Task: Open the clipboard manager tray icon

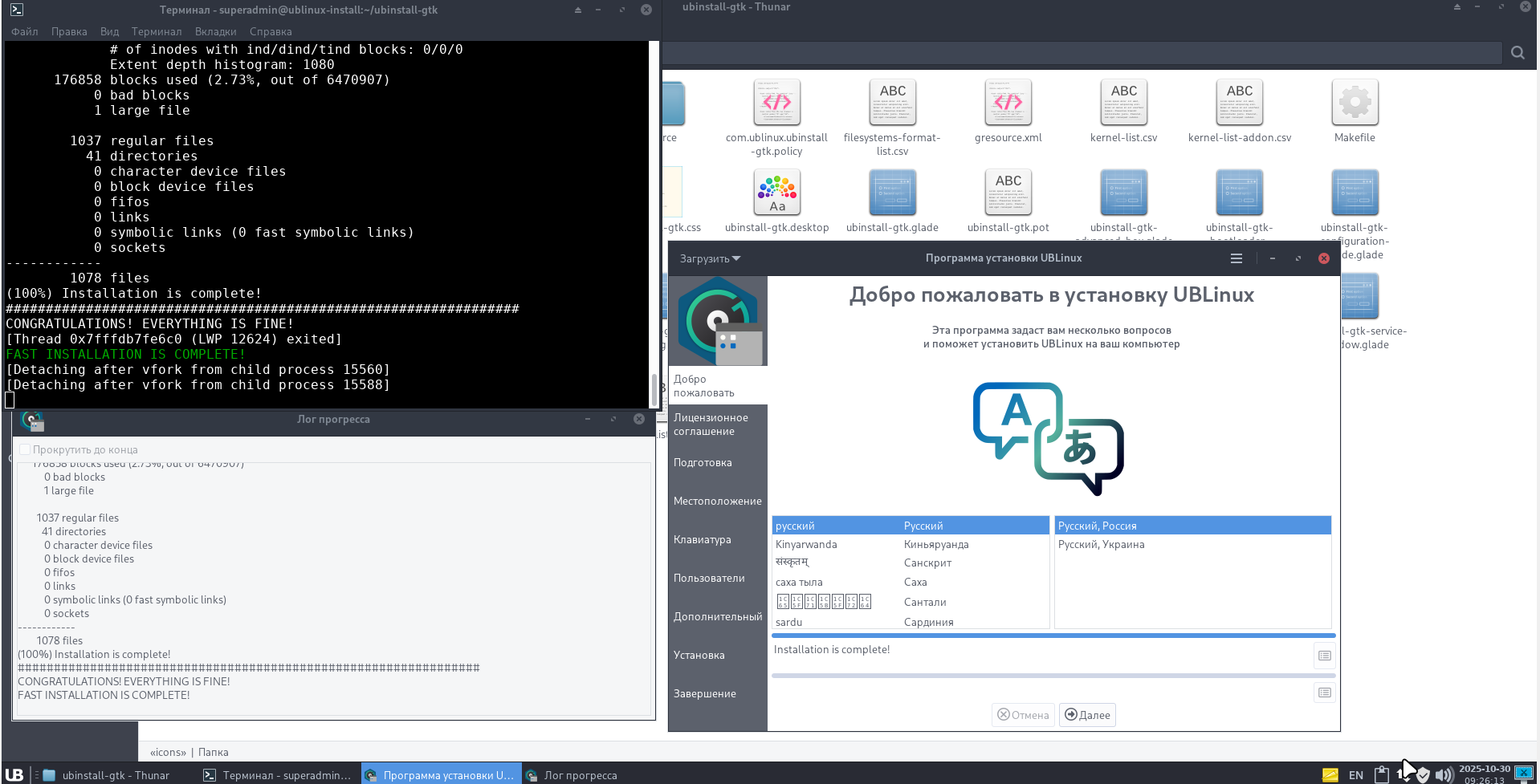Action: point(1381,774)
